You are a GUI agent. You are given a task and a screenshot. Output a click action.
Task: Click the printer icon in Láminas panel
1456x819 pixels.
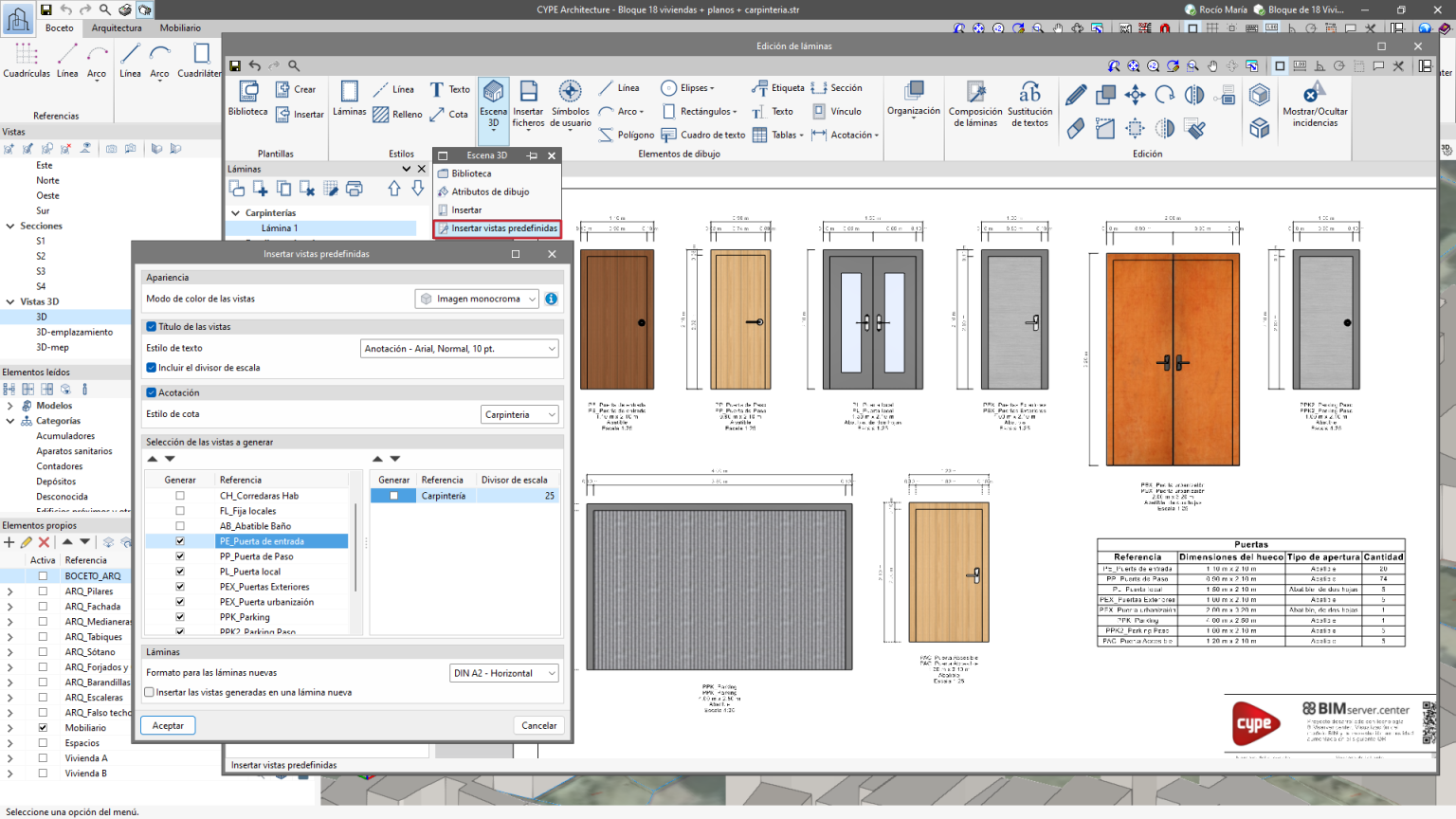pos(355,189)
